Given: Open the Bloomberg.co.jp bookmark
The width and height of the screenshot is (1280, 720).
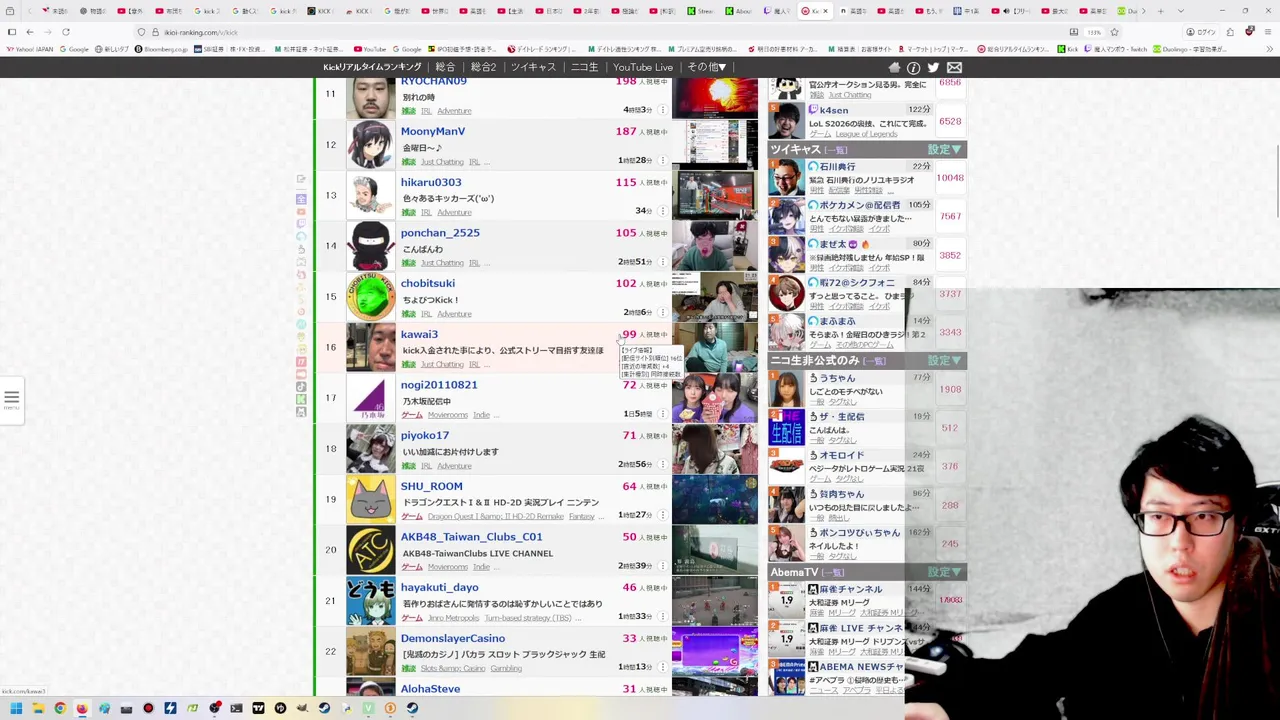Looking at the screenshot, I should pyautogui.click(x=161, y=49).
